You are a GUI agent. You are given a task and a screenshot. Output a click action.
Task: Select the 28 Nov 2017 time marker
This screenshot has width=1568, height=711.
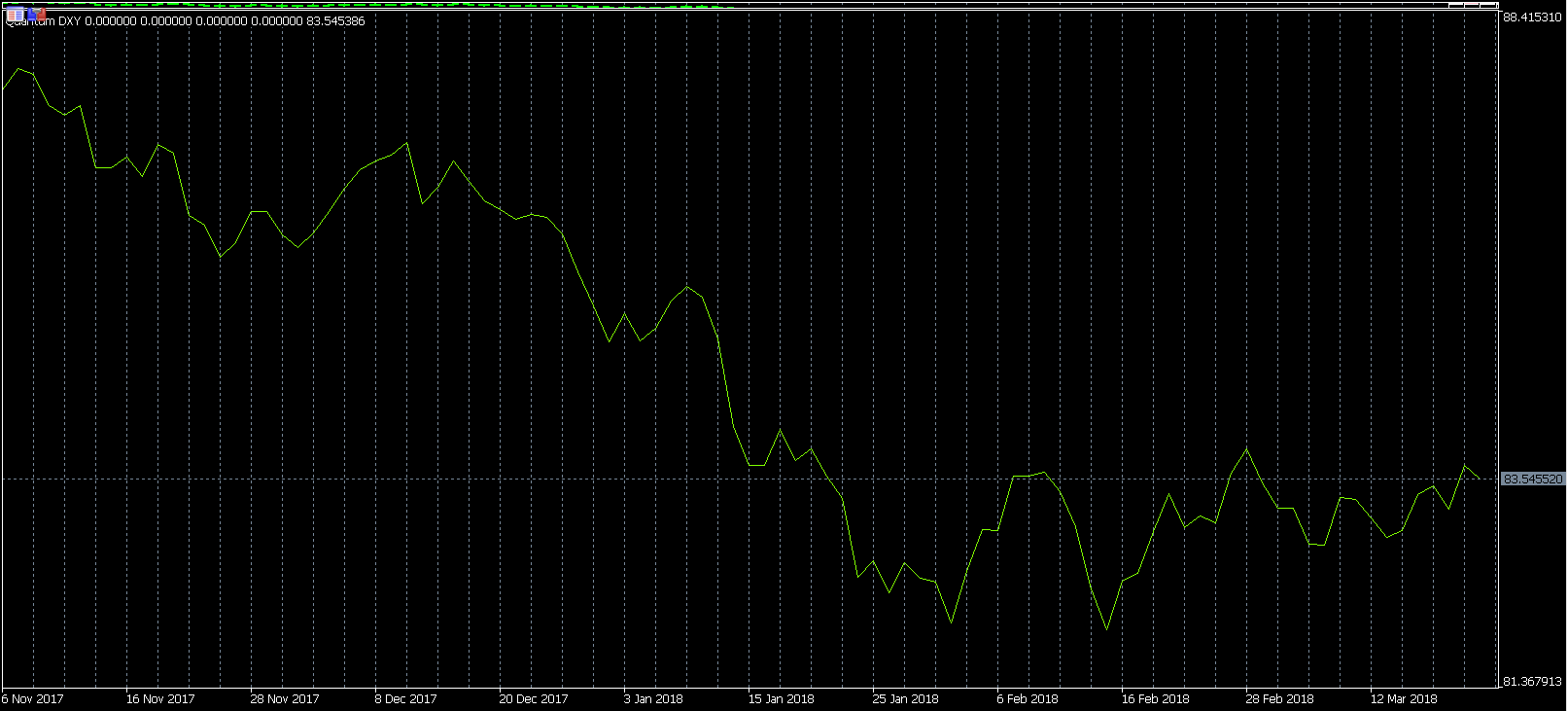click(285, 698)
